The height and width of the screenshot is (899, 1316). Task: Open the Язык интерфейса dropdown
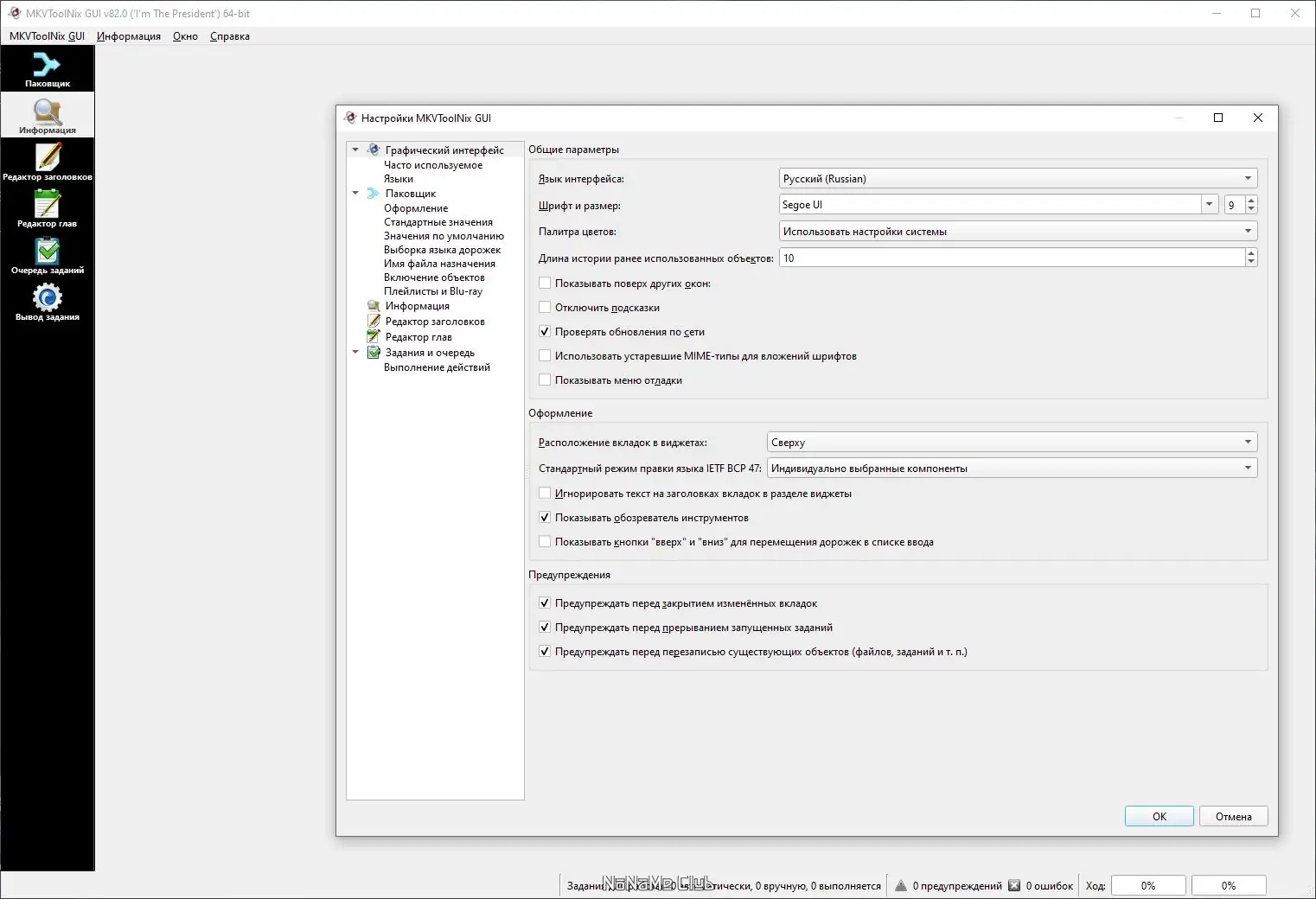[1018, 178]
